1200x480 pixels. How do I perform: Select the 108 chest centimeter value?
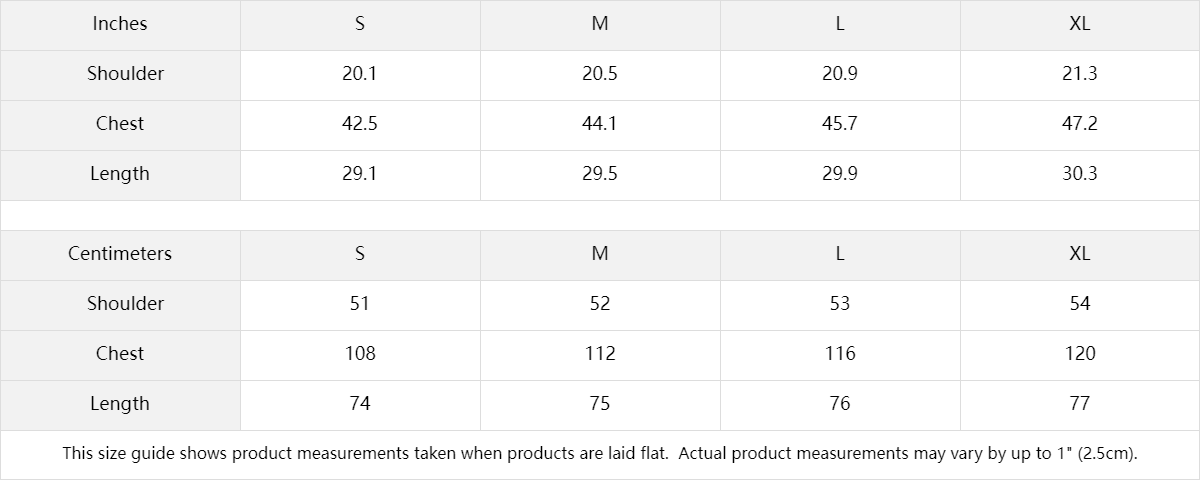point(360,354)
